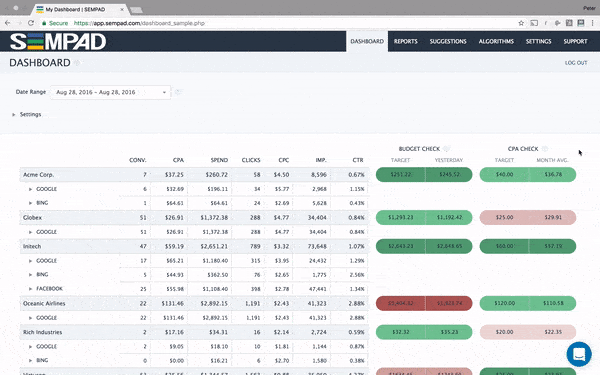This screenshot has width=600, height=375.
Task: Bookmark page with star icon
Action: (521, 23)
